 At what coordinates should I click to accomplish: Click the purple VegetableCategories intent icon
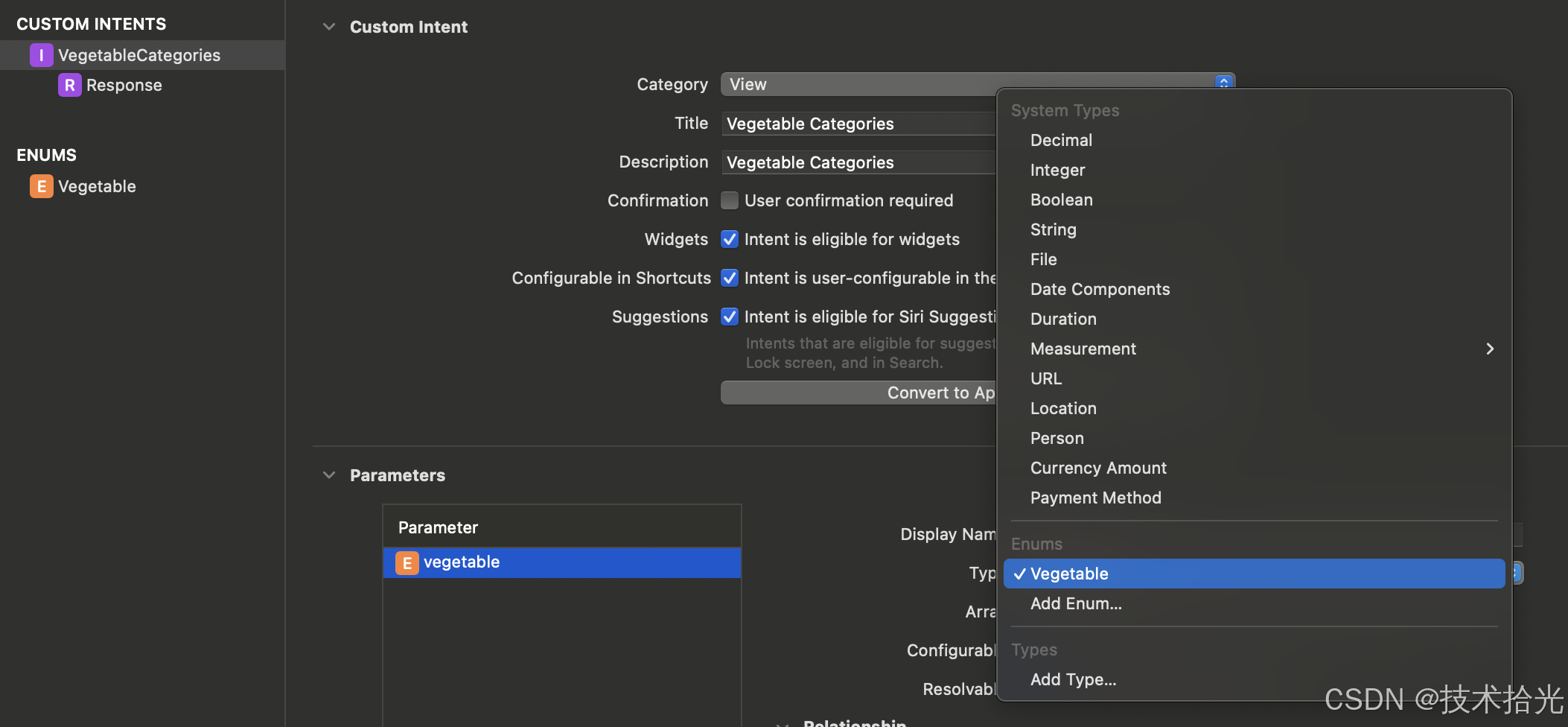point(41,55)
